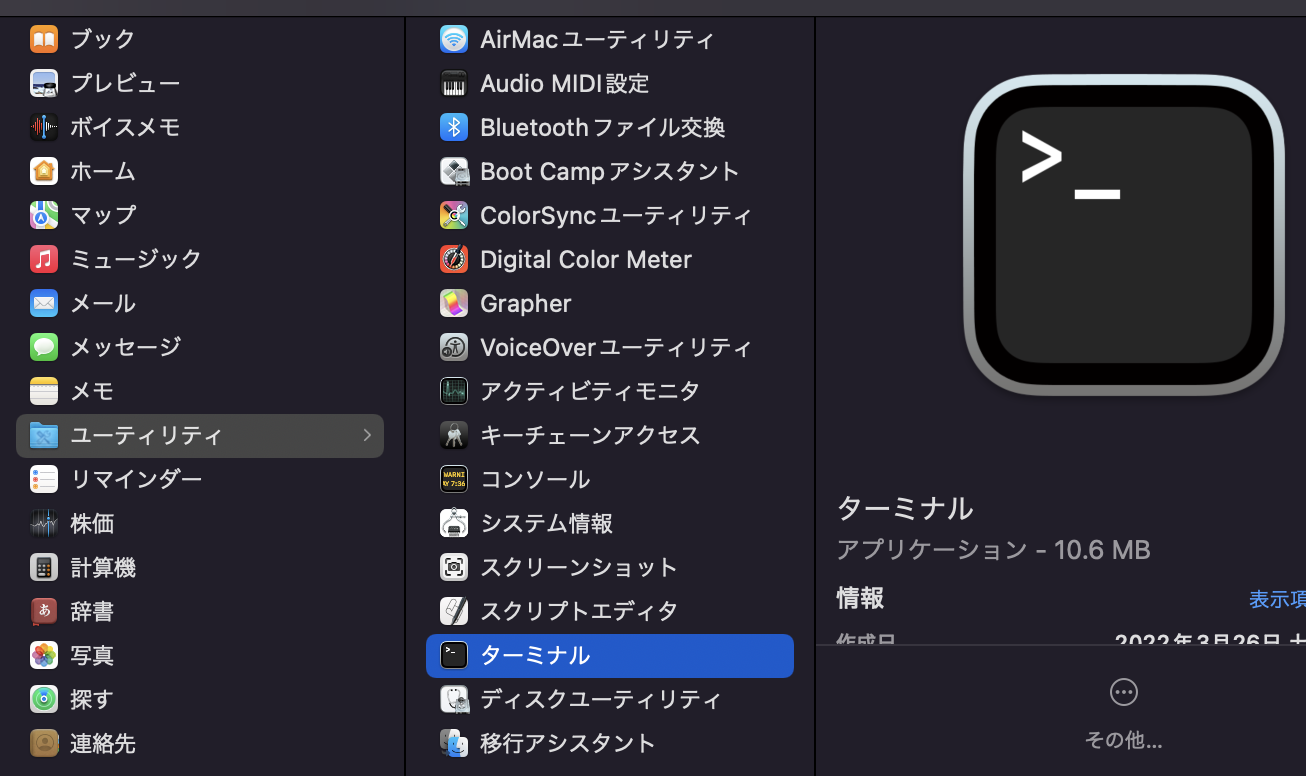1306x776 pixels.
Task: Click the Audio MIDI設定 name label
Action: click(x=565, y=84)
